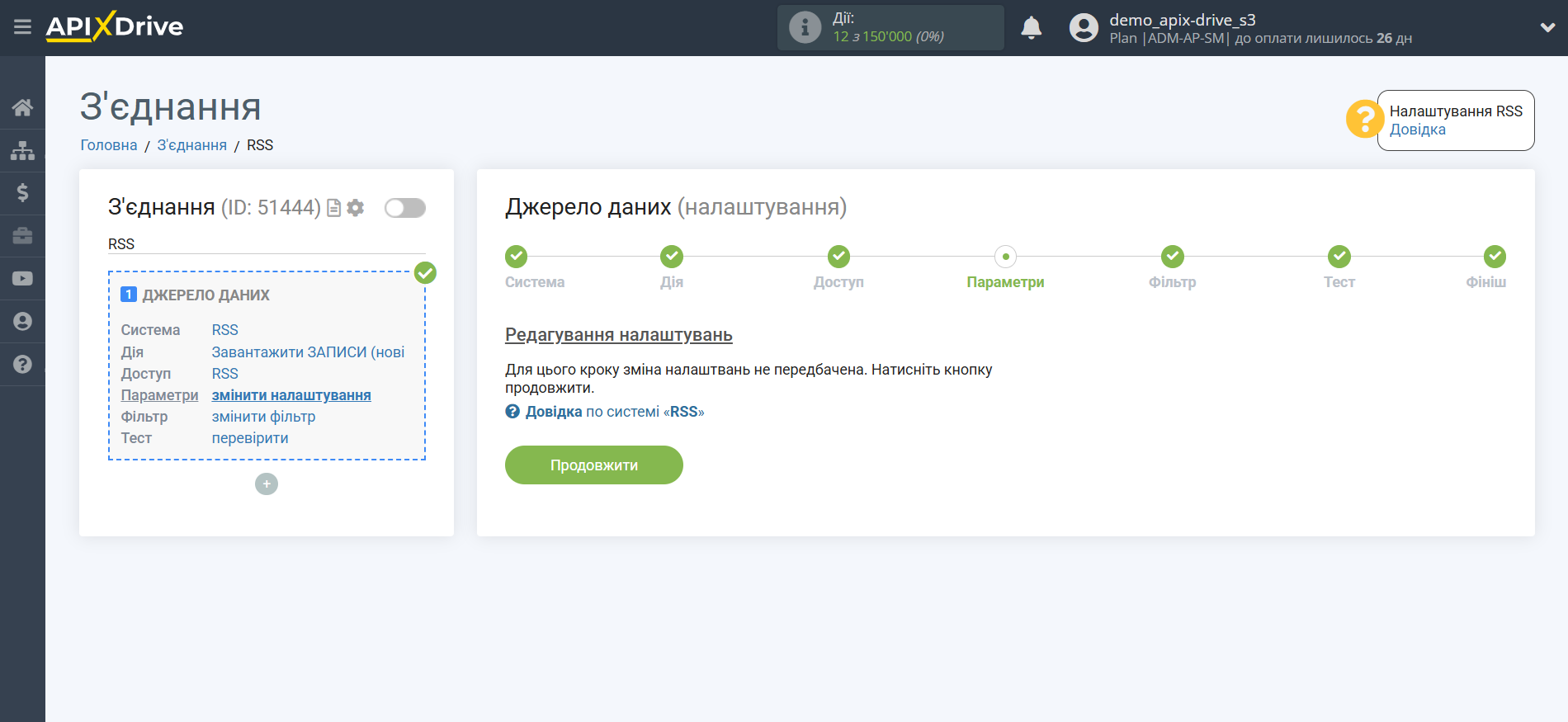Click the Дія step checkmark icon
The image size is (1568, 722).
[x=672, y=257]
